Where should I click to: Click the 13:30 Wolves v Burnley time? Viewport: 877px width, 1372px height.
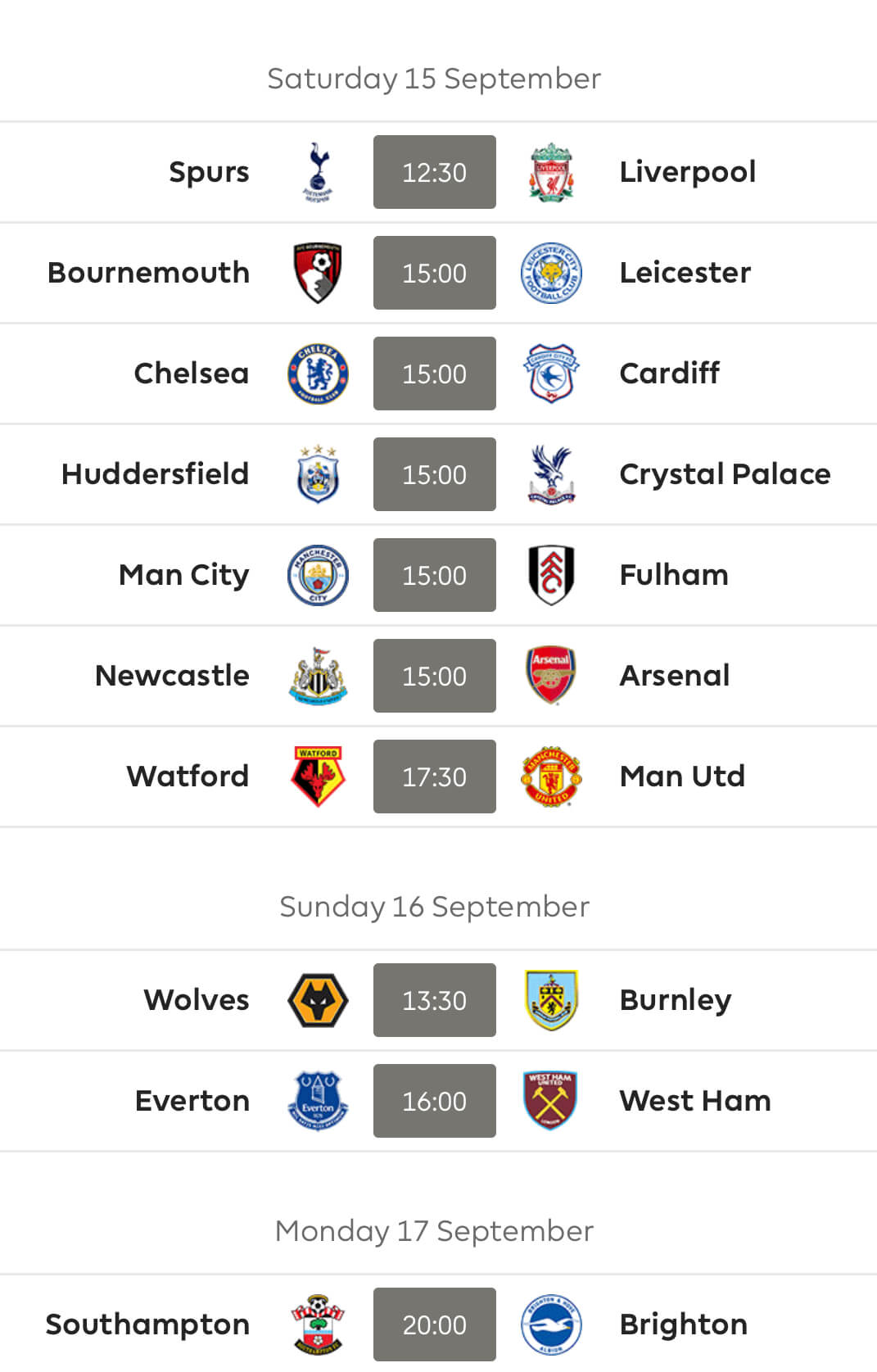point(435,1000)
